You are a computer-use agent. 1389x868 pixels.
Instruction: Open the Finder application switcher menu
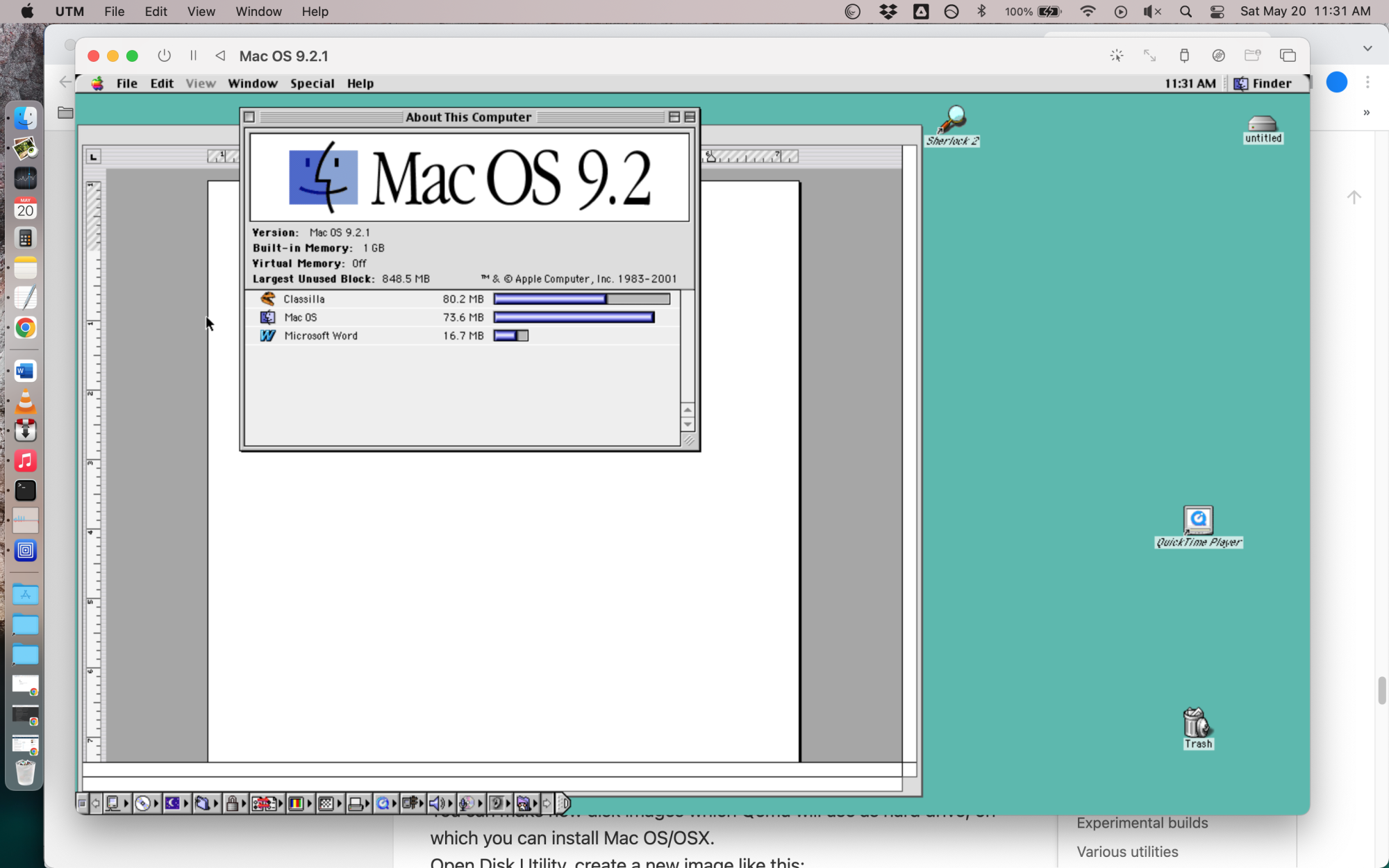(x=1263, y=83)
